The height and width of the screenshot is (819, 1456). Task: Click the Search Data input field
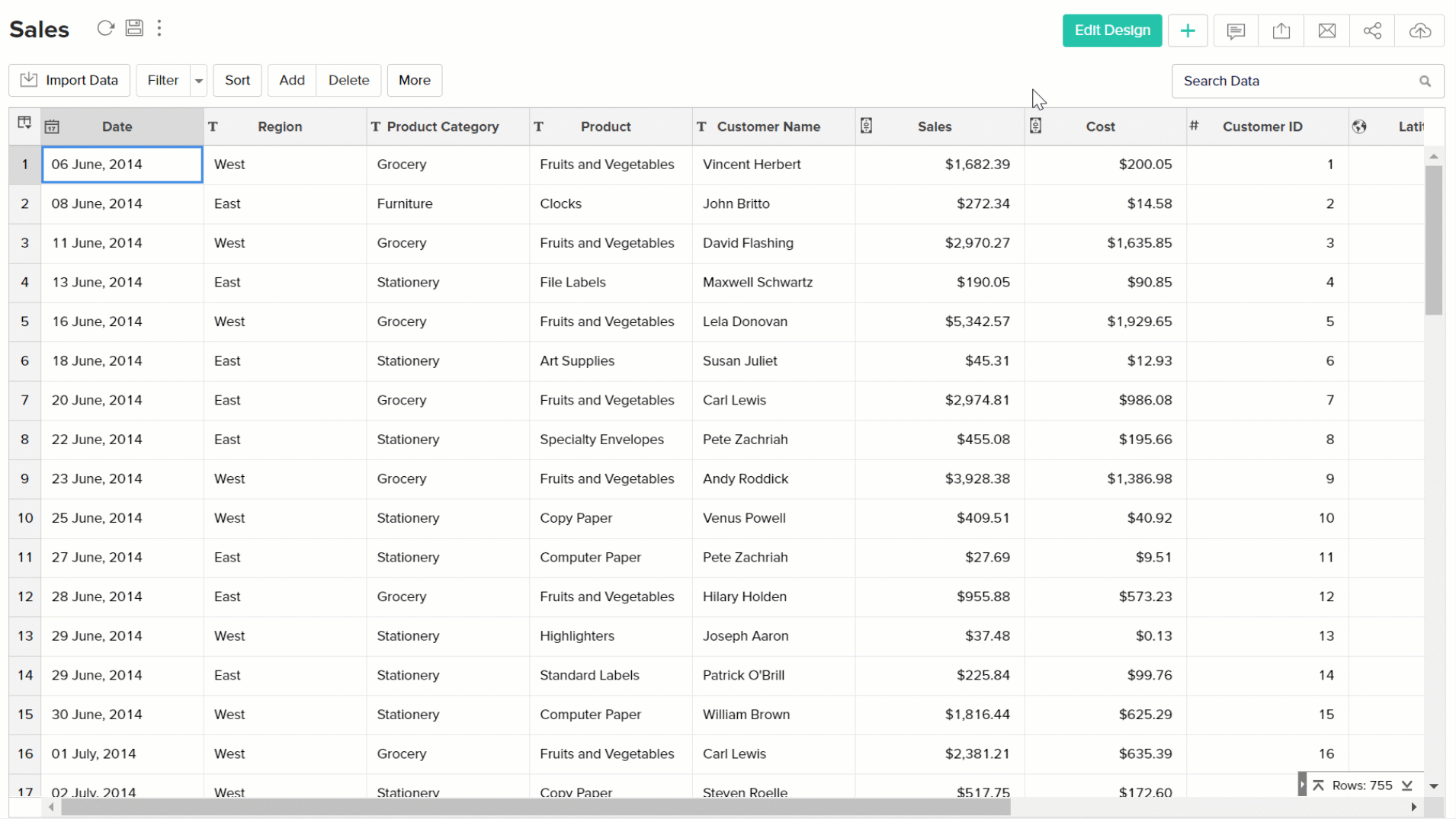(1296, 81)
